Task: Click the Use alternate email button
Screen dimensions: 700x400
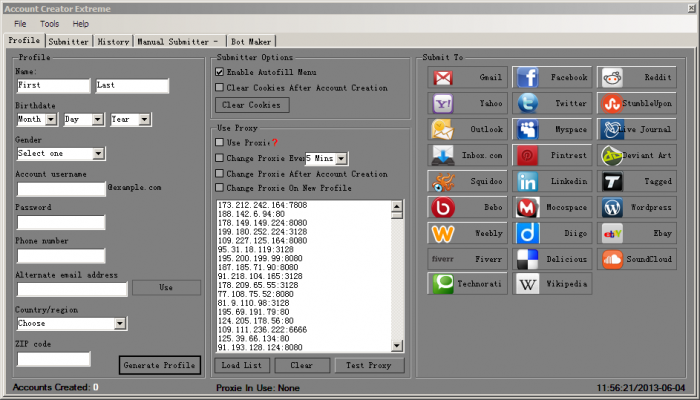Action: click(x=166, y=288)
